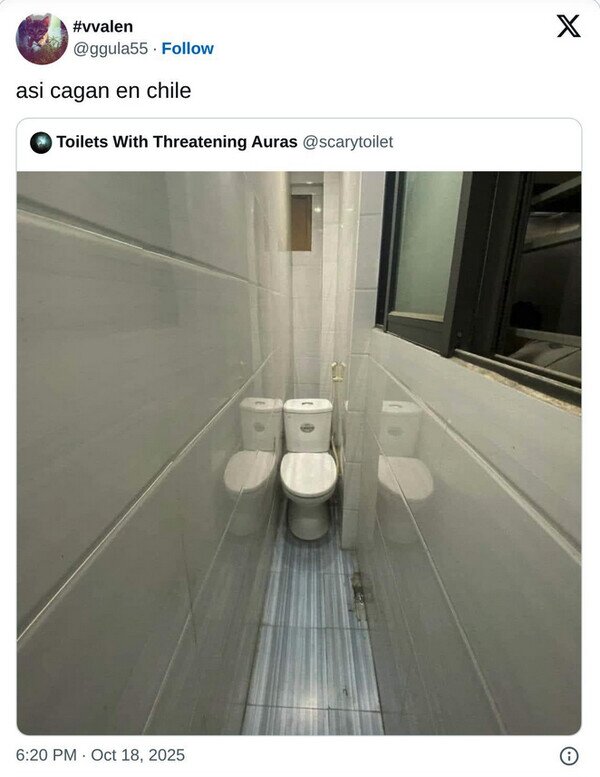This screenshot has width=600, height=777.
Task: Visit the @scarytoilet handle
Action: (x=347, y=142)
